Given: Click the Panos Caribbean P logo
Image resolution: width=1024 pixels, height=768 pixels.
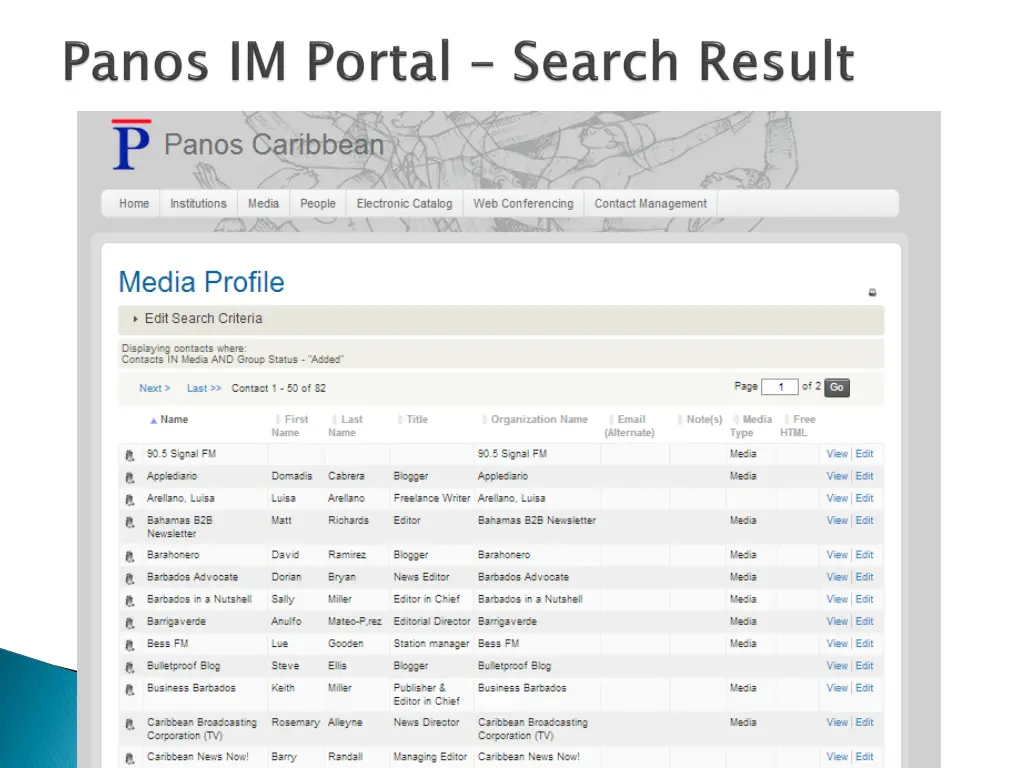Looking at the screenshot, I should click(131, 144).
